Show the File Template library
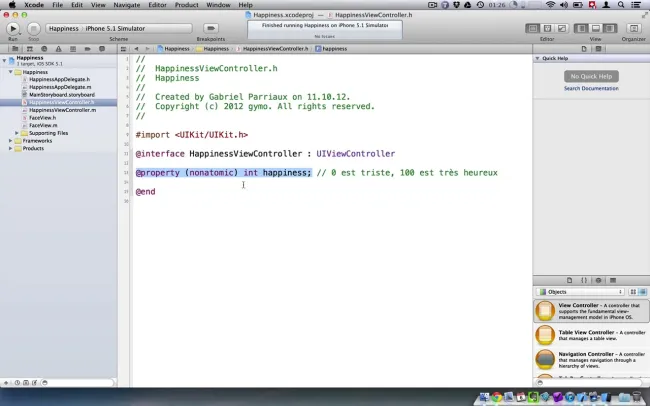 click(570, 280)
